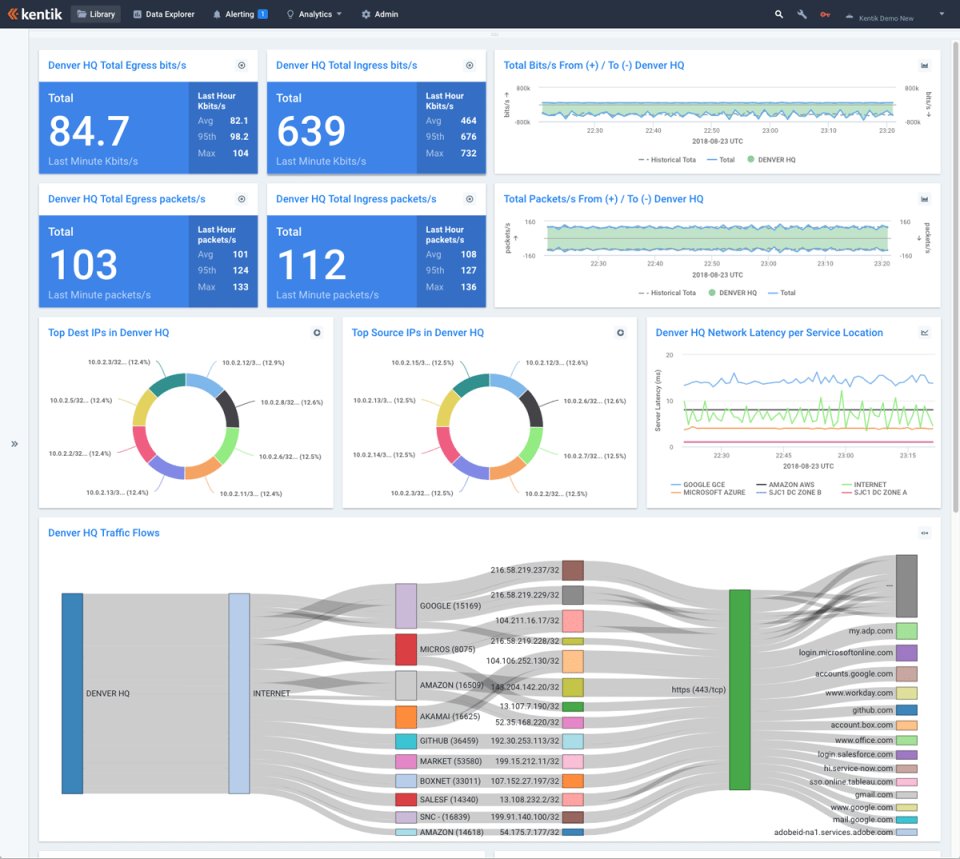Click the search magnifier icon

(779, 14)
